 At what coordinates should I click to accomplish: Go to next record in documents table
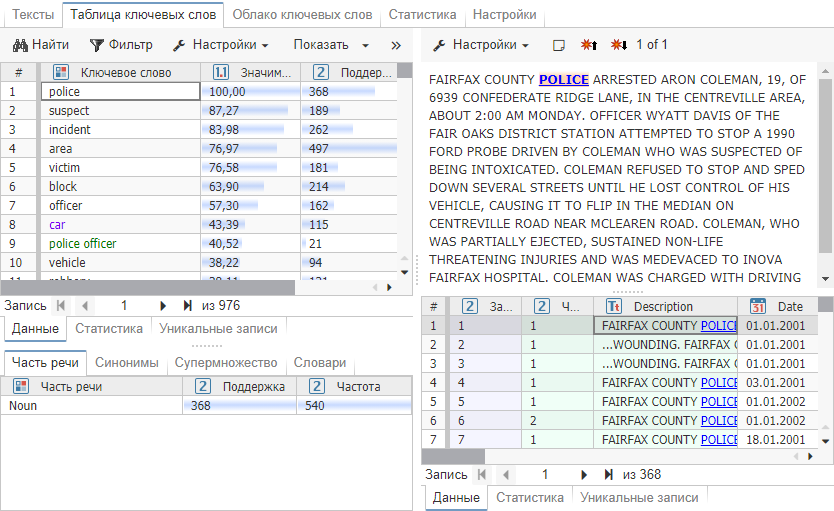click(584, 475)
